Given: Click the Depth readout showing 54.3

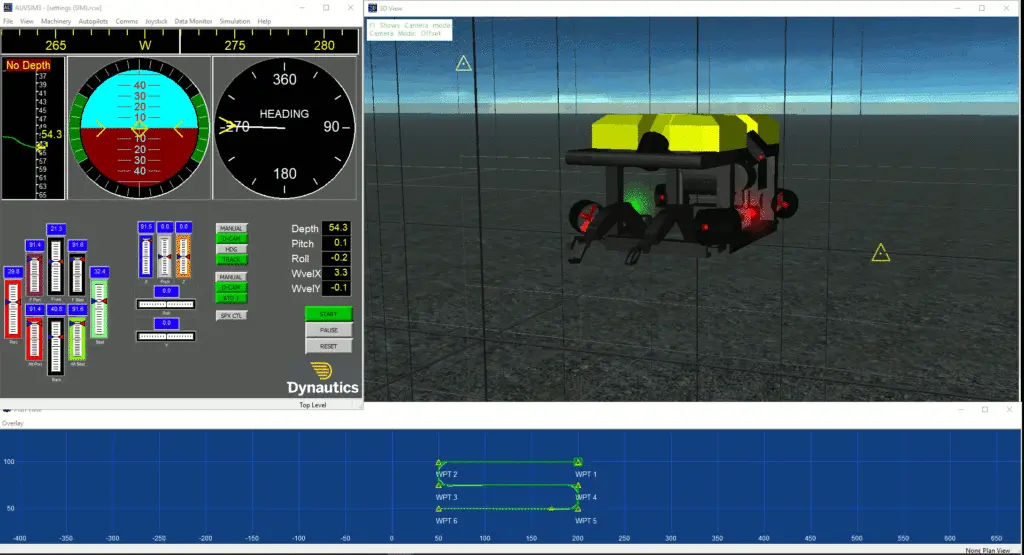Looking at the screenshot, I should [x=337, y=228].
